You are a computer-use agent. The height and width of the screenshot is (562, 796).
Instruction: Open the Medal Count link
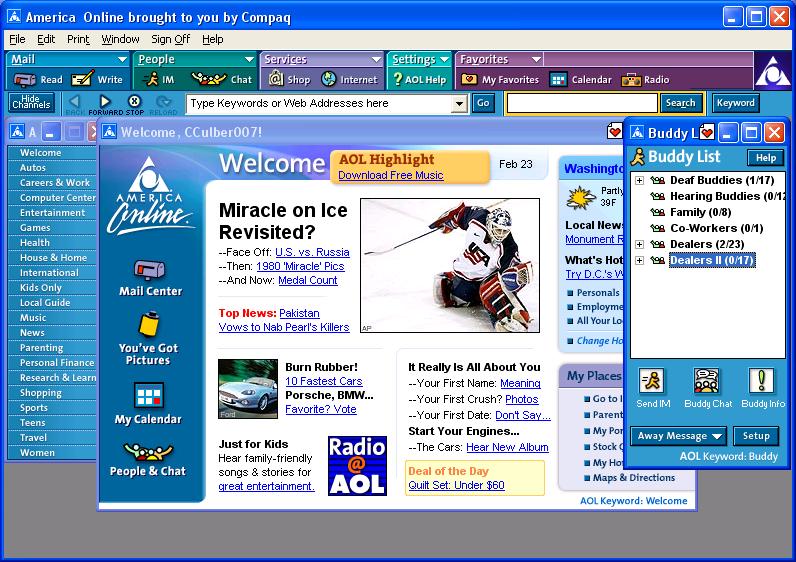[x=308, y=280]
